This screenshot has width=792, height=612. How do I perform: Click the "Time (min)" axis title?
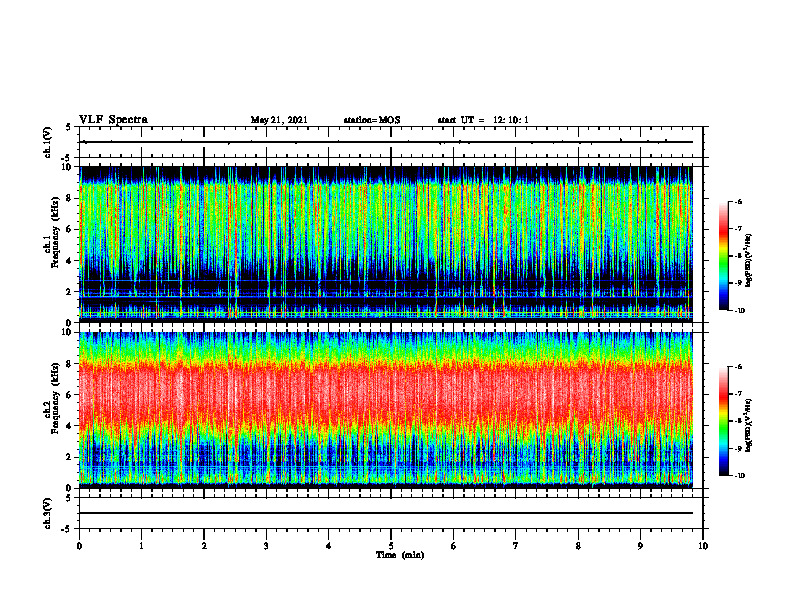(x=400, y=555)
